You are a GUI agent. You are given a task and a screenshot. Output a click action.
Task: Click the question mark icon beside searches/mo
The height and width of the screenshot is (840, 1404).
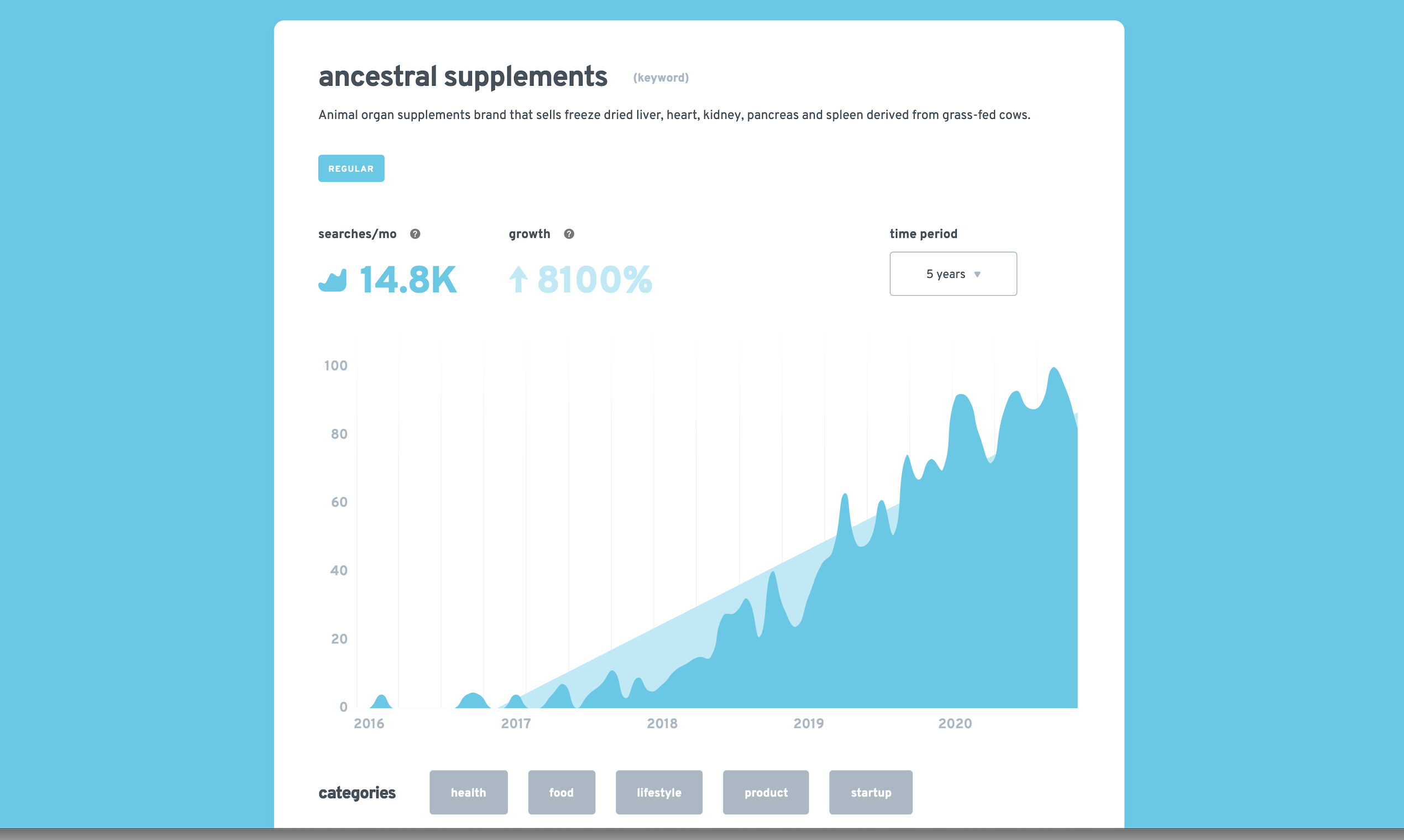(415, 234)
